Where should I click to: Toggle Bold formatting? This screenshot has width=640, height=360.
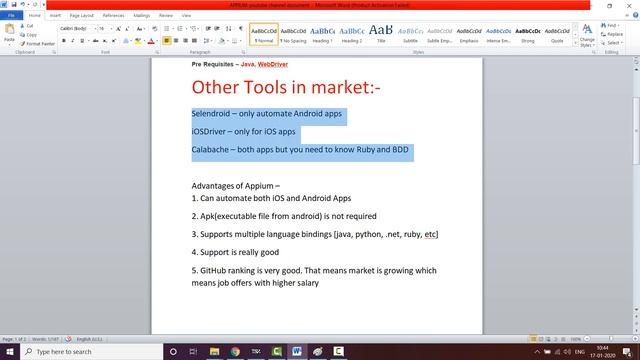coord(64,41)
